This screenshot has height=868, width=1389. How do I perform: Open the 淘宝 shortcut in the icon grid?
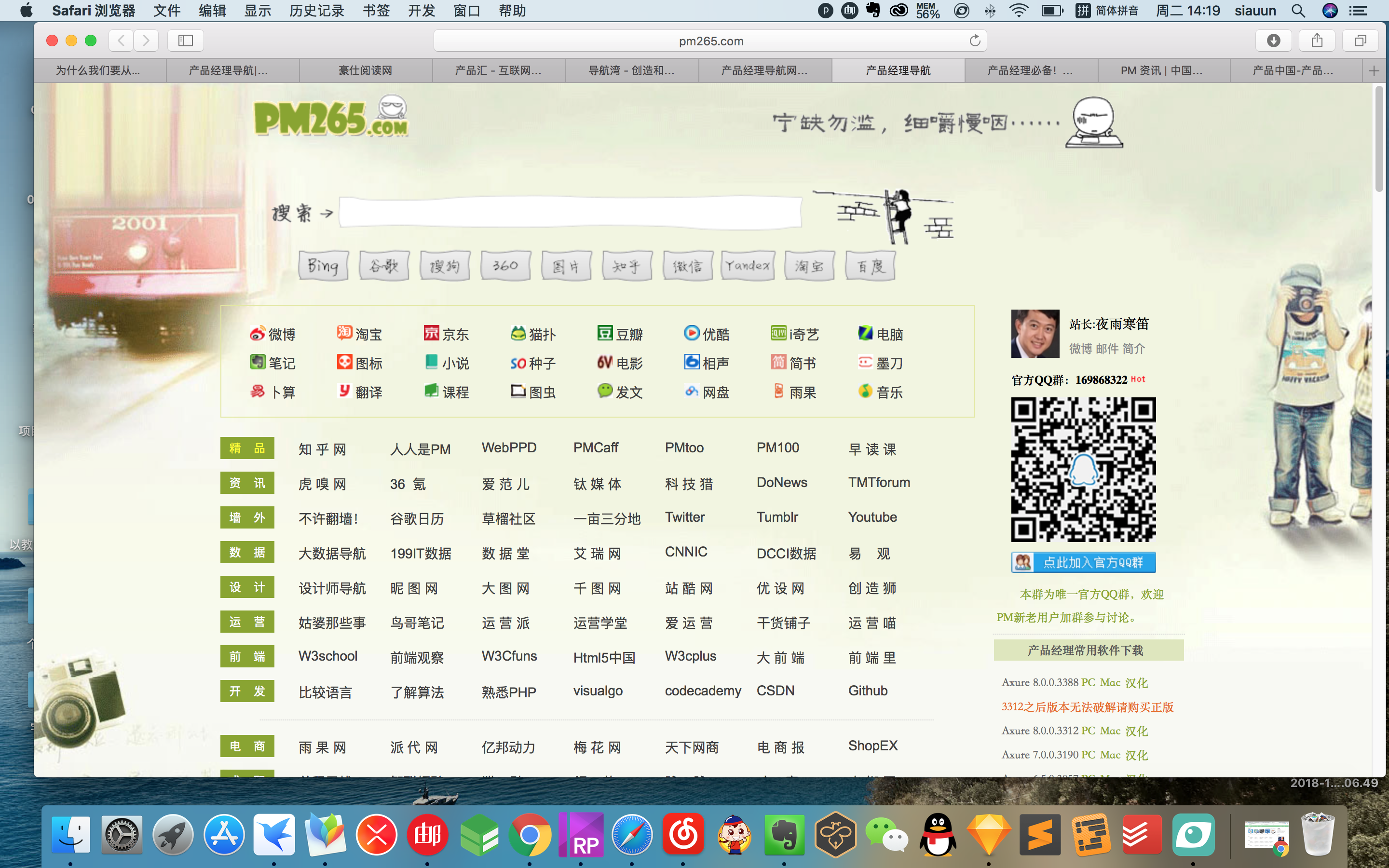click(x=359, y=334)
